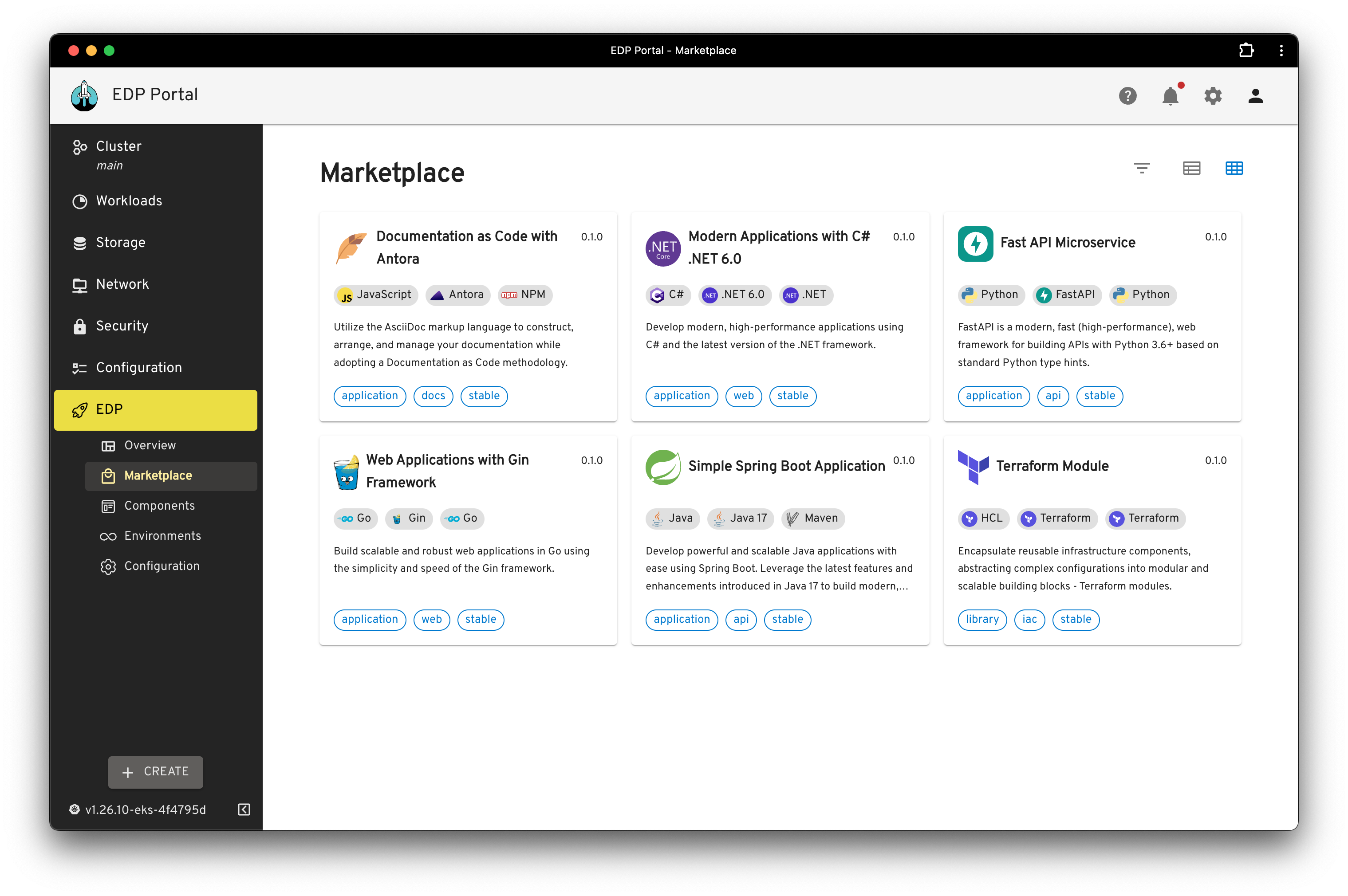Switch to grid card view
The height and width of the screenshot is (896, 1348).
pos(1234,168)
